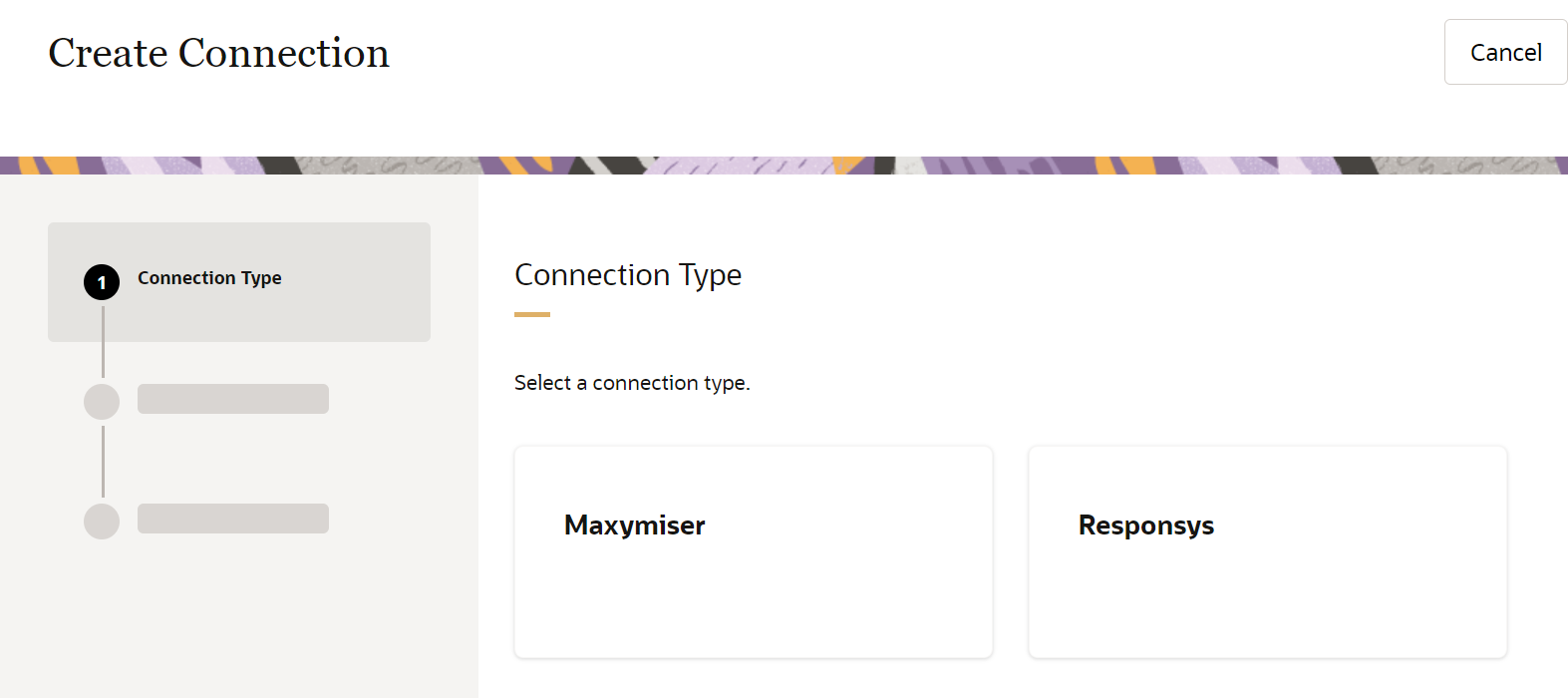Click the gold underline beneath Connection Type heading
The width and height of the screenshot is (1568, 698).
pos(532,314)
